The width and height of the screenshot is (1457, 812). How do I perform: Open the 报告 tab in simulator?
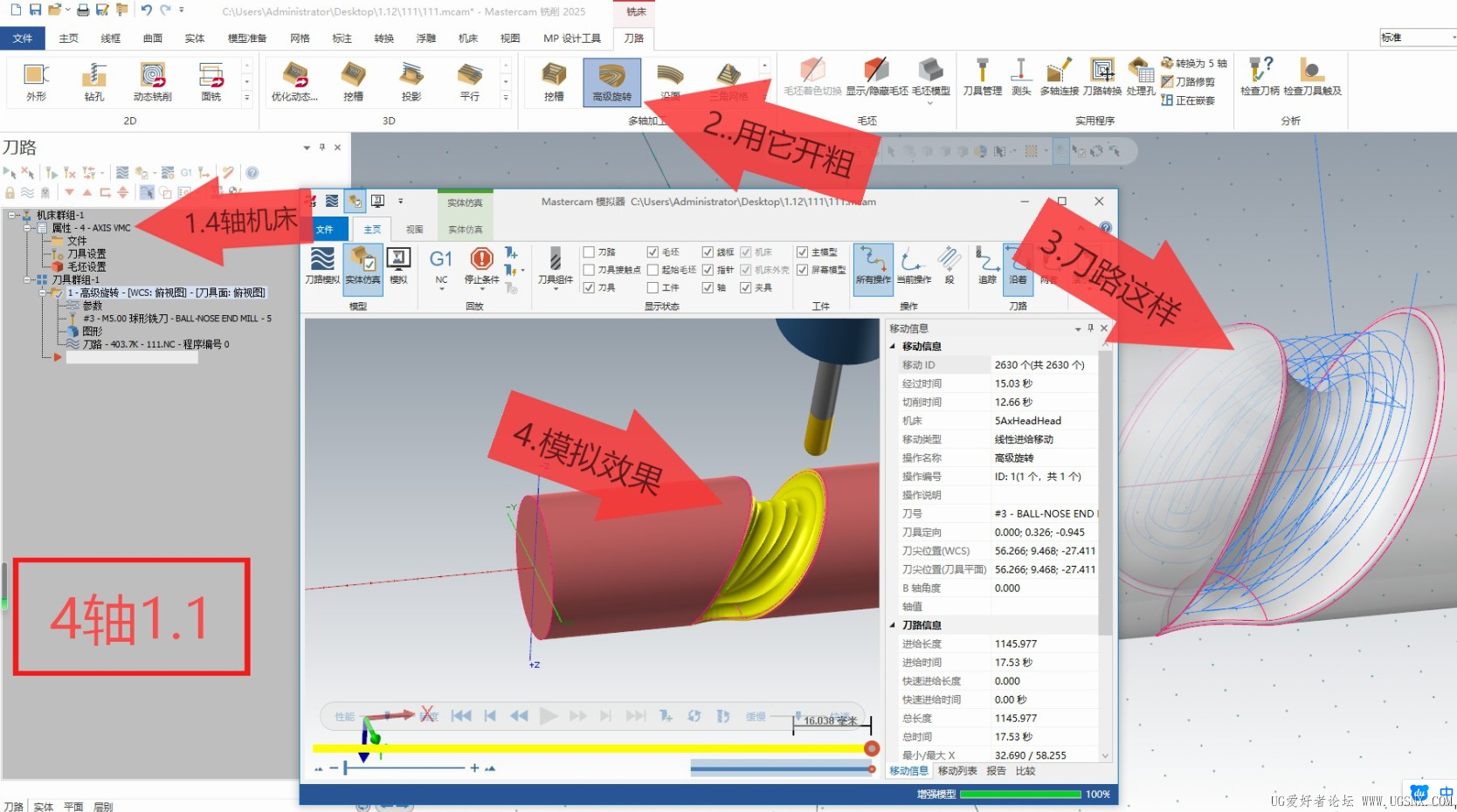point(996,771)
